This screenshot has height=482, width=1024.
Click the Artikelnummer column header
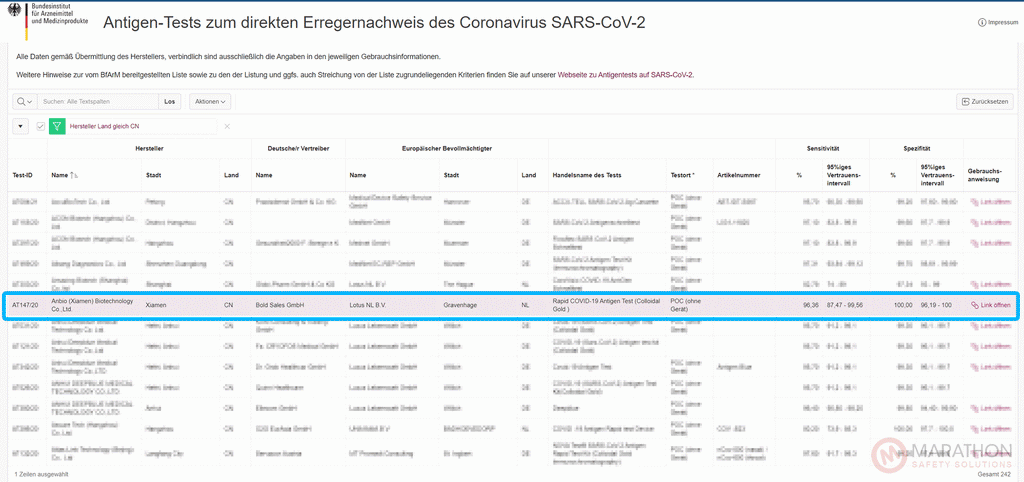point(737,176)
